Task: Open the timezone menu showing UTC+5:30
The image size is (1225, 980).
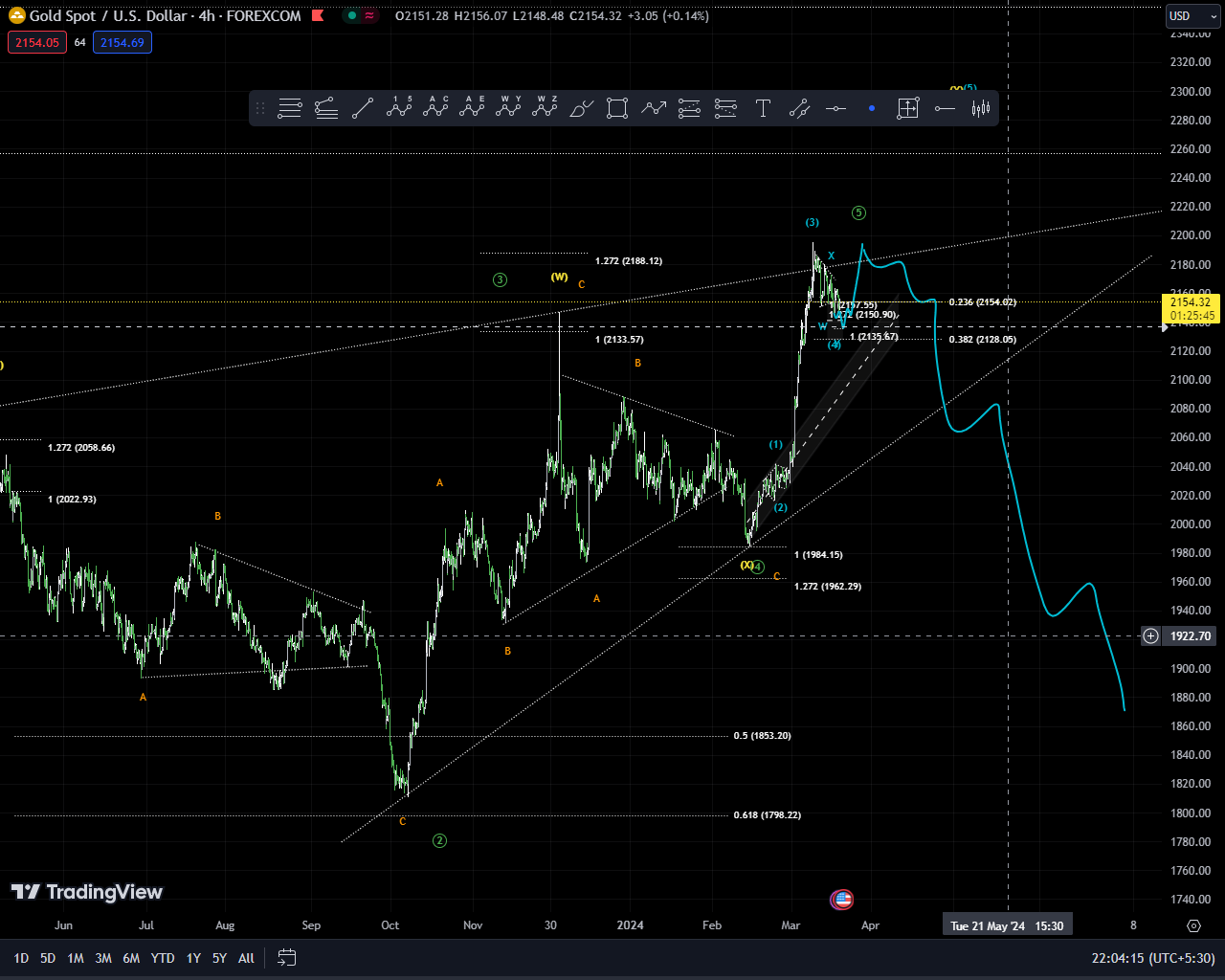Action: 1152,958
